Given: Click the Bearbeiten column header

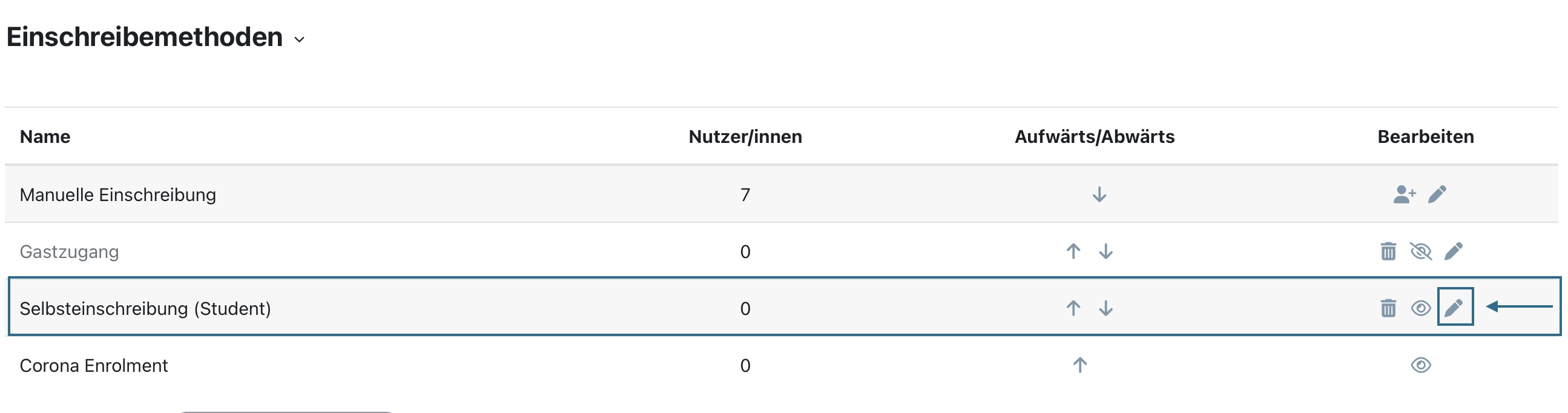Looking at the screenshot, I should click(1426, 136).
